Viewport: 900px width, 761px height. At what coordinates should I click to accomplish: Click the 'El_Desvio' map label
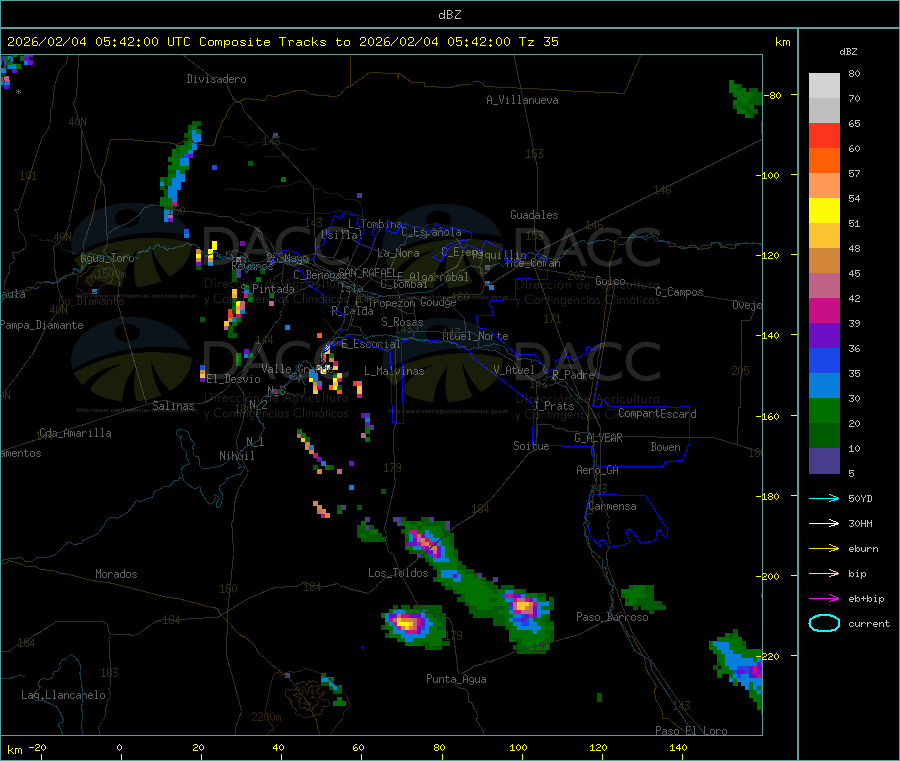click(233, 379)
